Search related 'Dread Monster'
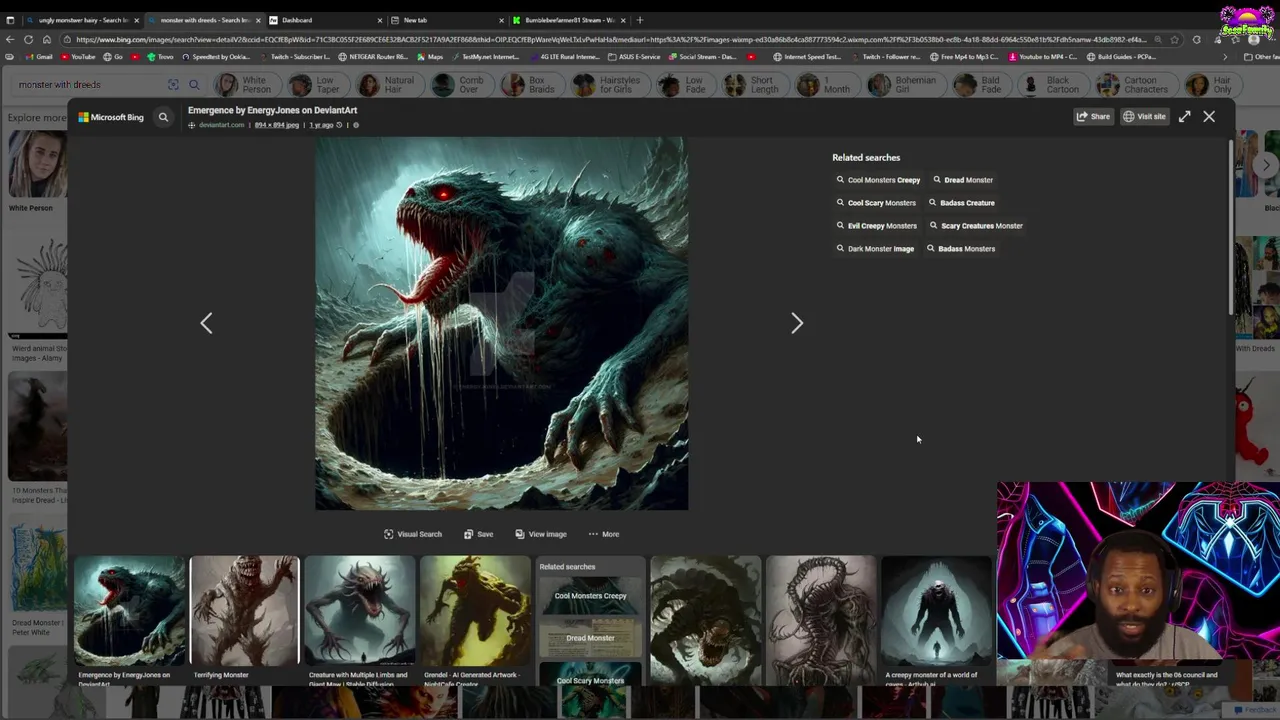Screen dimensions: 1280x720 pos(963,180)
